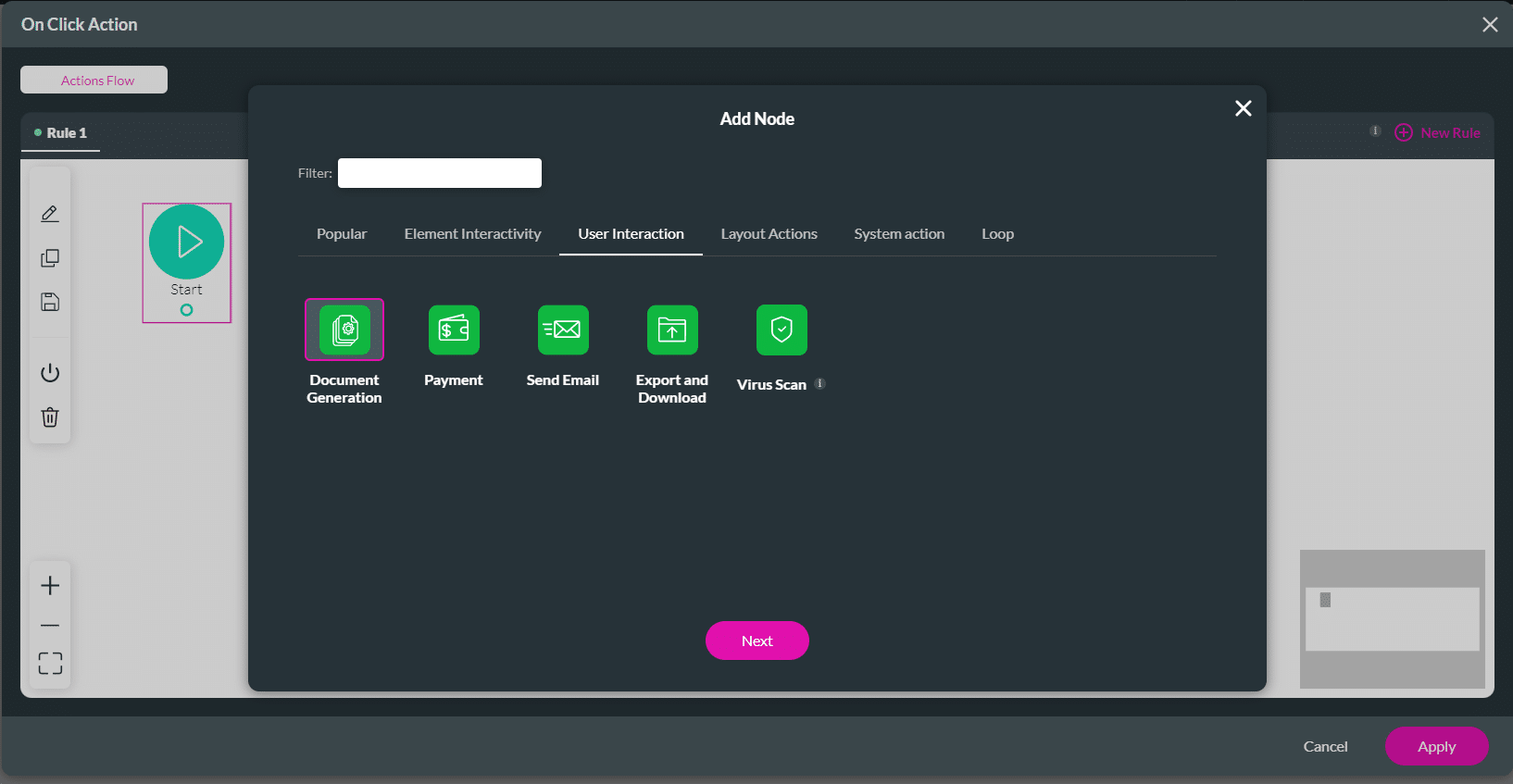Click the power icon in left toolbar
This screenshot has height=784, width=1513.
tap(50, 373)
